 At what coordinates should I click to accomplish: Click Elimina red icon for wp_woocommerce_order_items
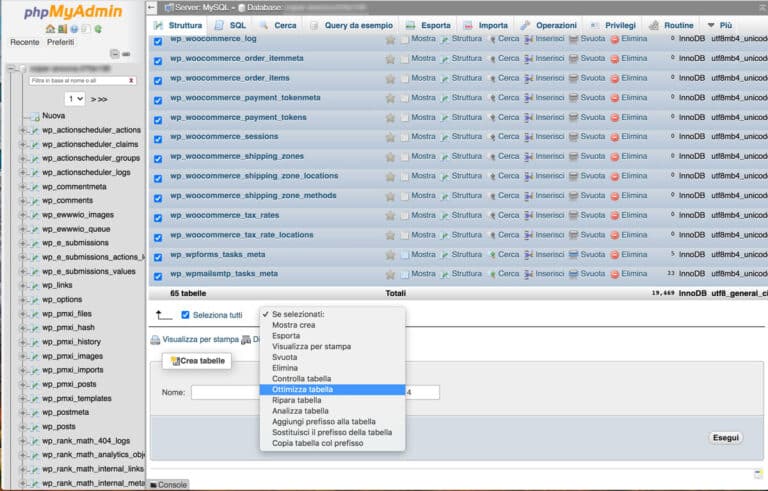point(615,78)
